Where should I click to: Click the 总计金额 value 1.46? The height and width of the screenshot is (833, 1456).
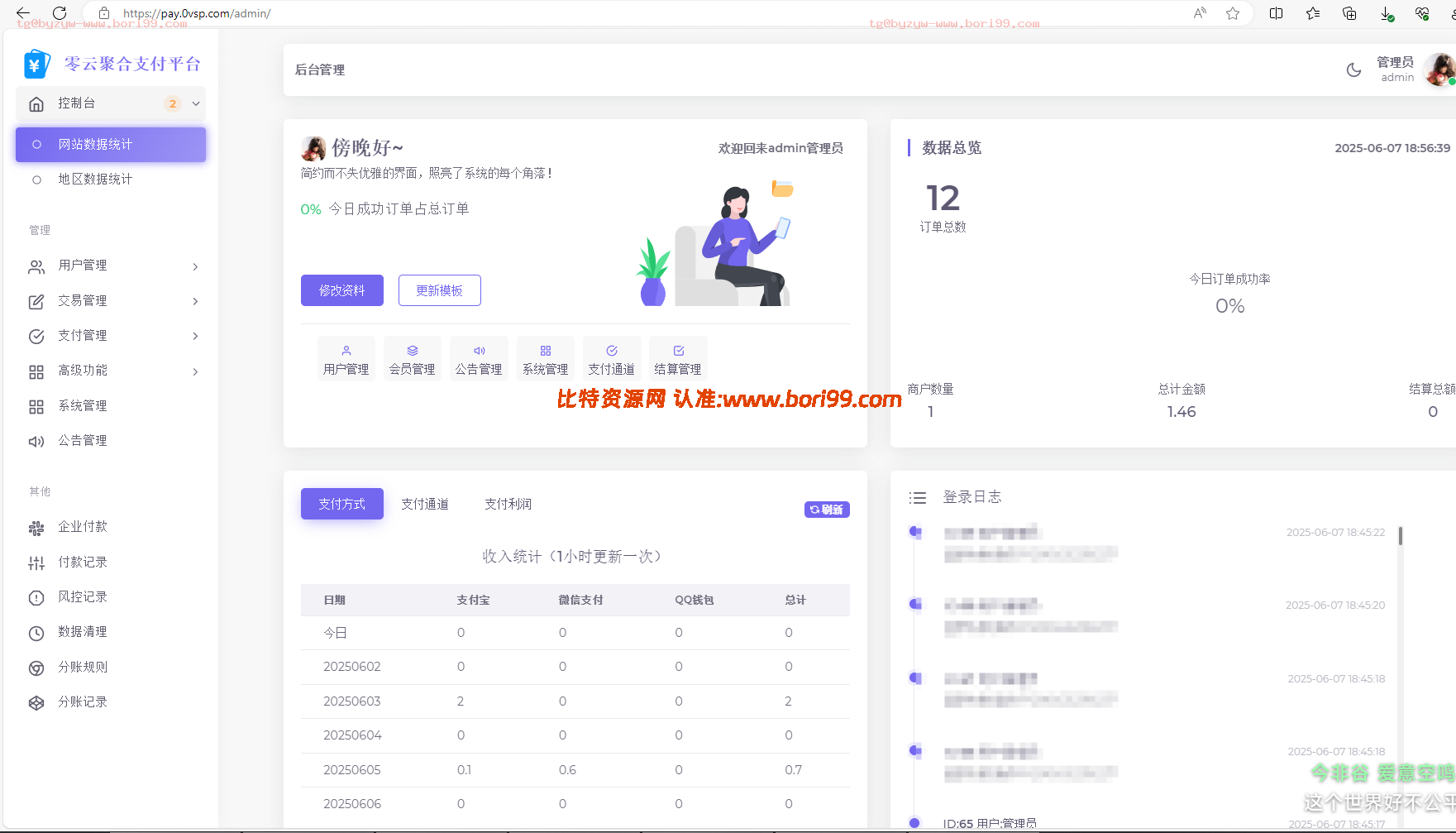(1182, 412)
